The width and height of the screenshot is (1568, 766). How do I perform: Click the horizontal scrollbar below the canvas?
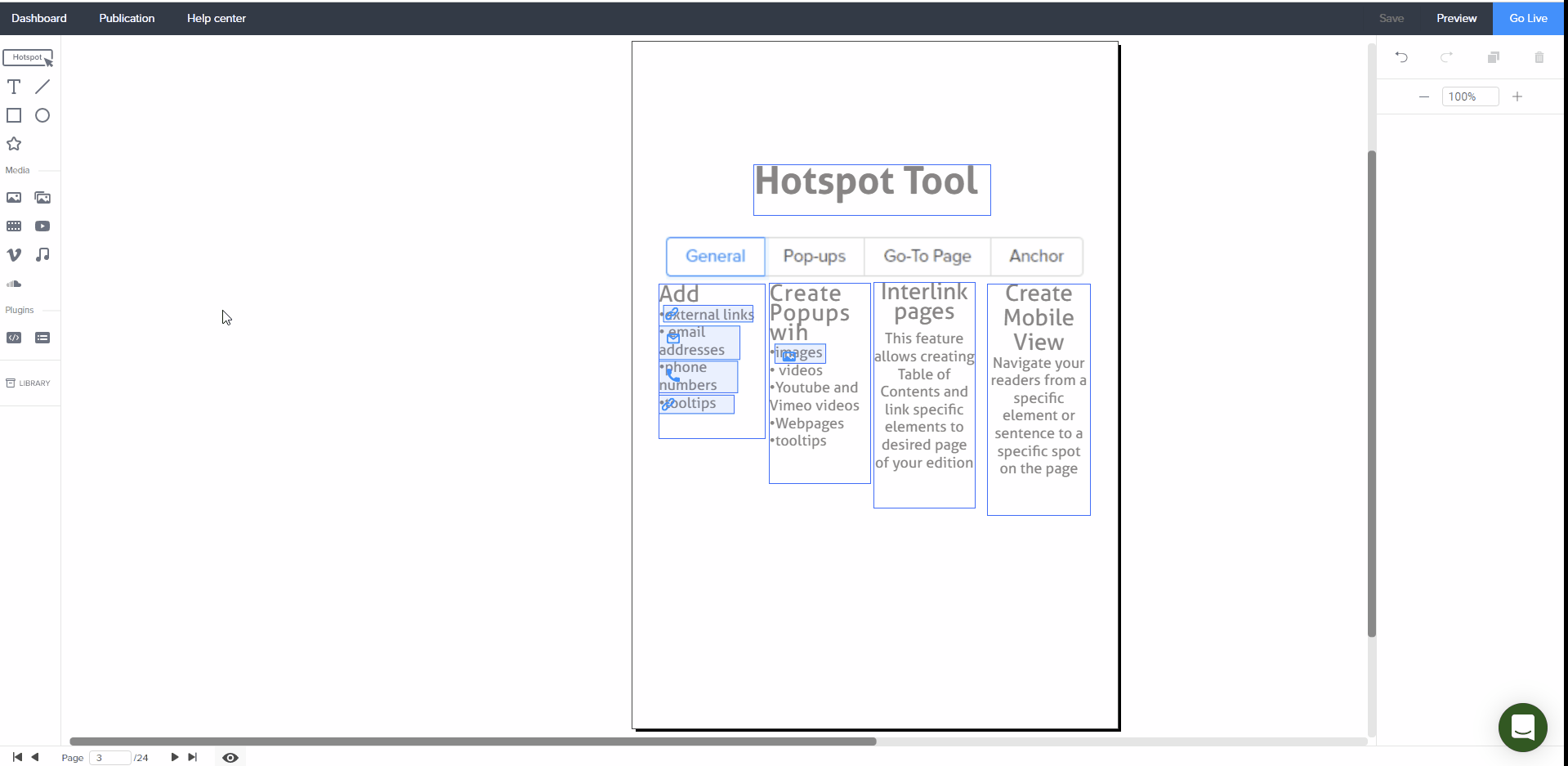click(472, 741)
